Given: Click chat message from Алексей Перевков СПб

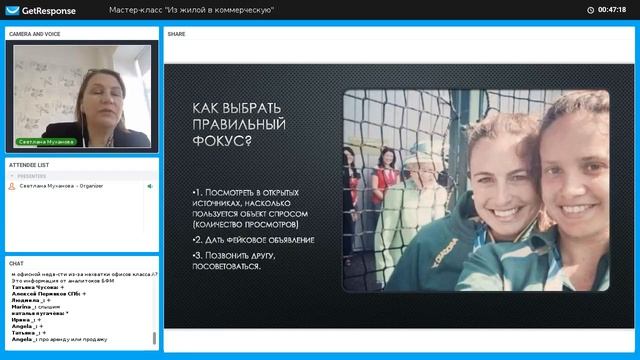Looking at the screenshot, I should (x=49, y=294).
